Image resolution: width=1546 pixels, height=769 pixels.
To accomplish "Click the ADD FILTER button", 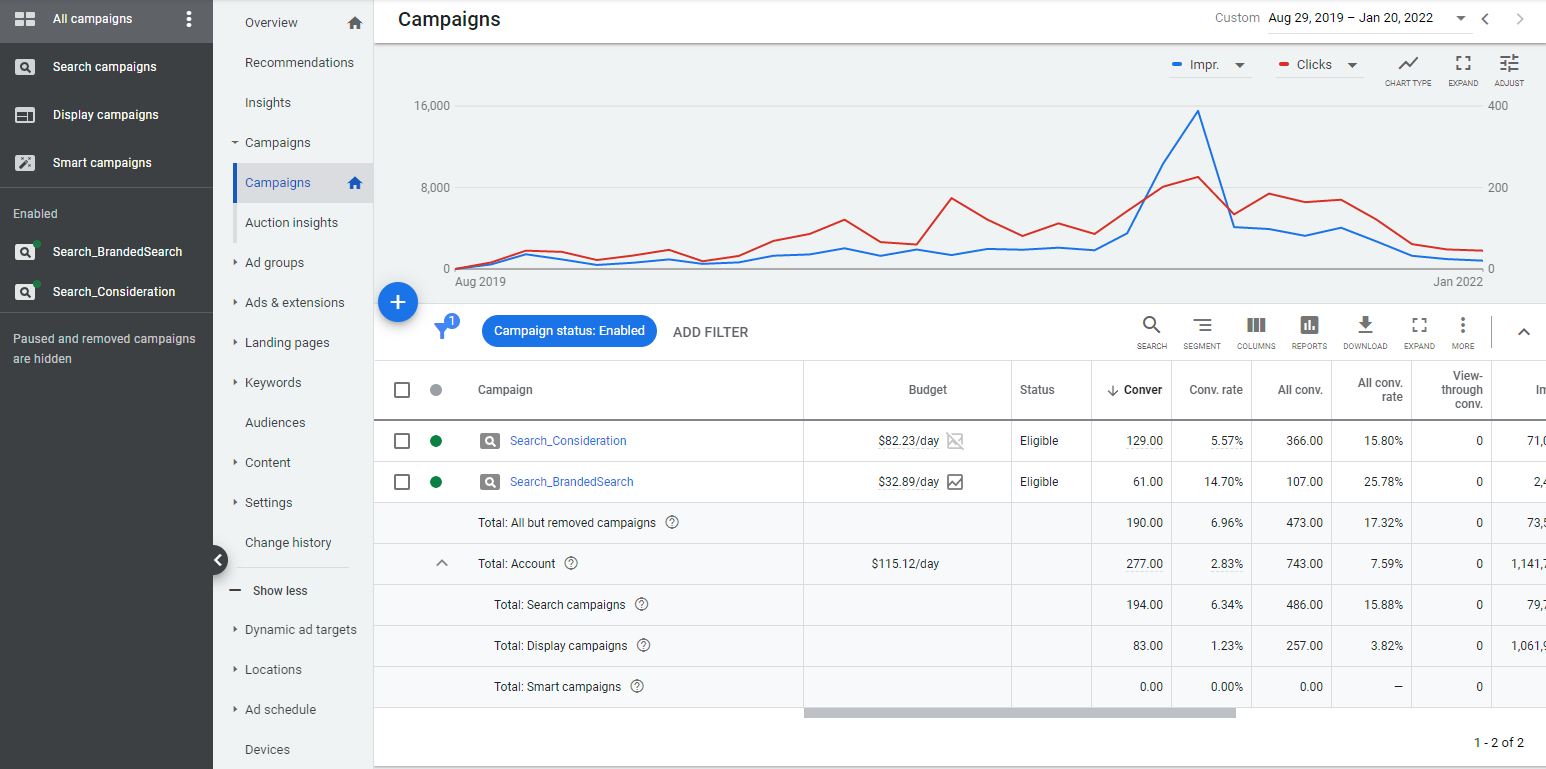I will [x=710, y=331].
